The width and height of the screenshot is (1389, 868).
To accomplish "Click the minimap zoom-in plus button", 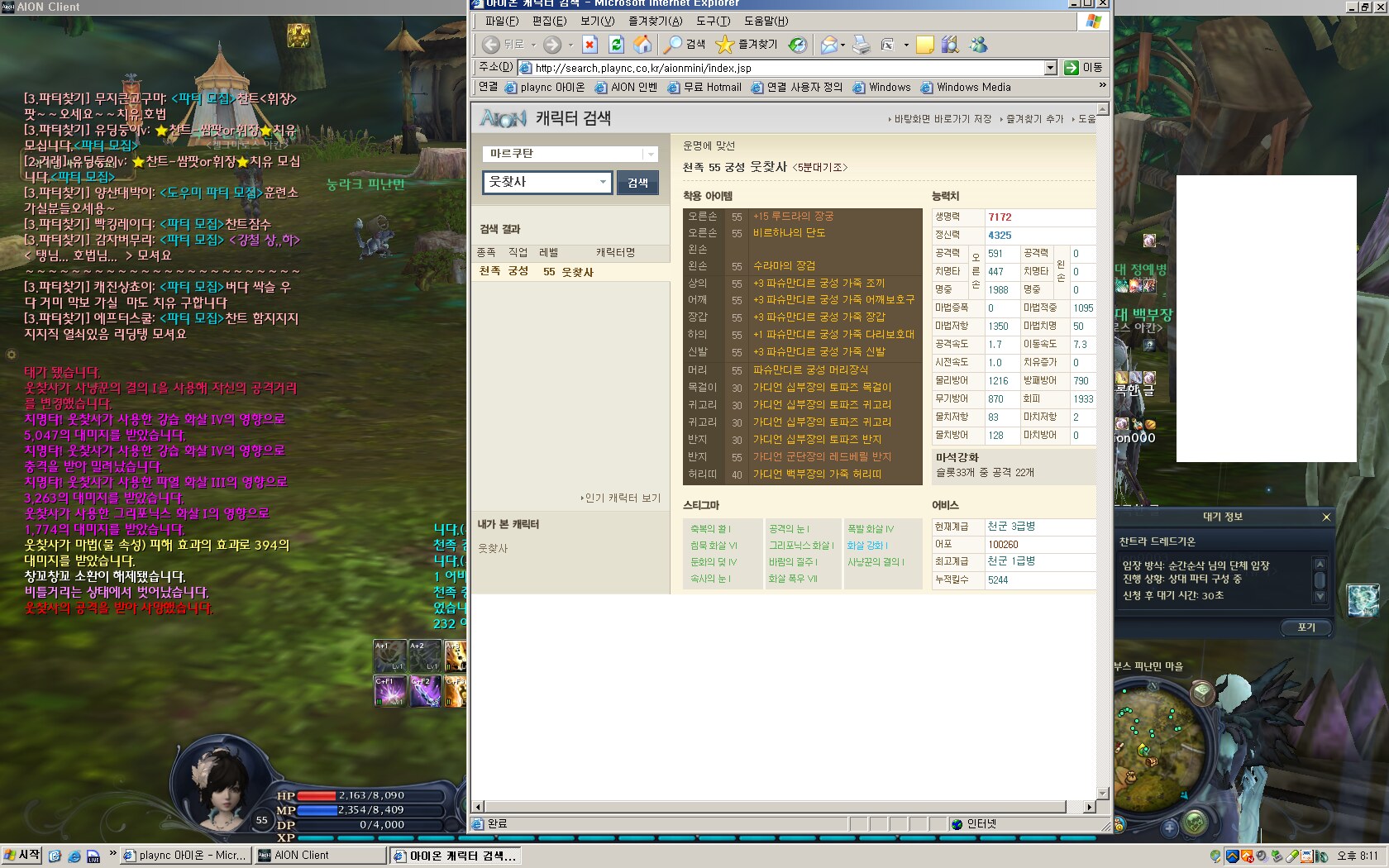I will coord(1170,827).
